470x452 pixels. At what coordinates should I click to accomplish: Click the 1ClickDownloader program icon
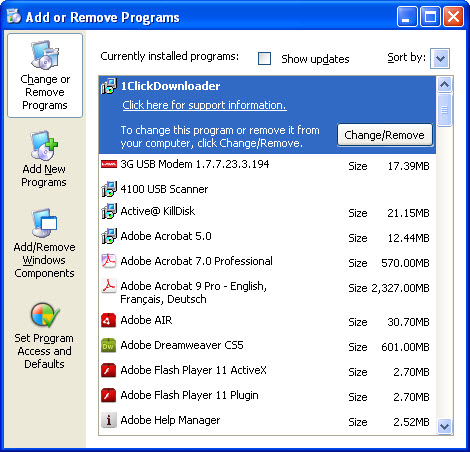point(109,86)
